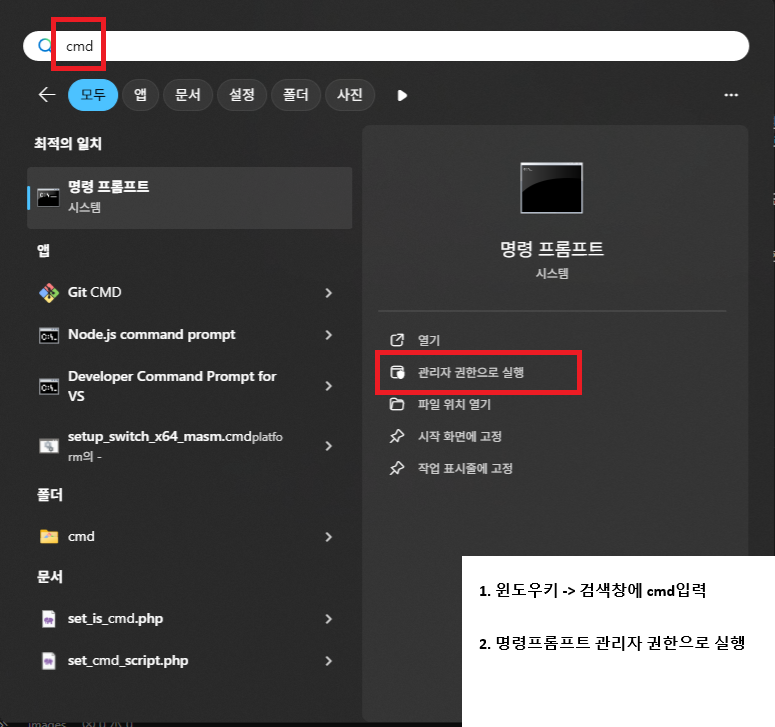Viewport: 775px width, 727px height.
Task: Click the Command Prompt icon in best match
Action: [x=48, y=198]
